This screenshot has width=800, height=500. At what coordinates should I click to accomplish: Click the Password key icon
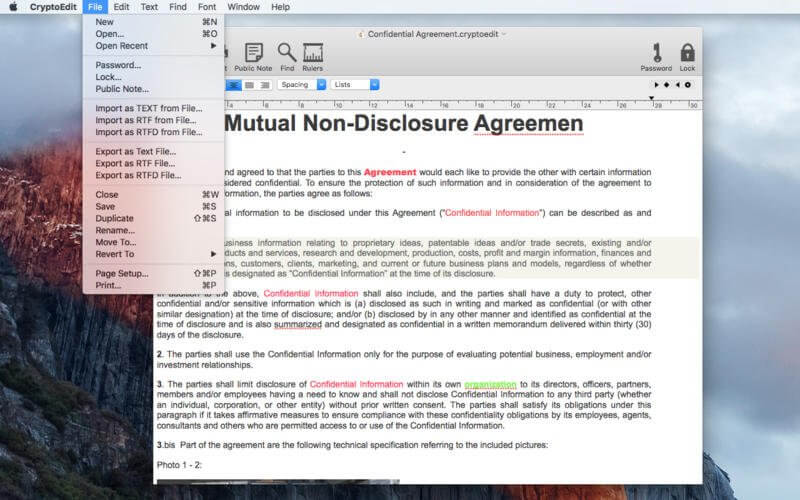pyautogui.click(x=656, y=54)
